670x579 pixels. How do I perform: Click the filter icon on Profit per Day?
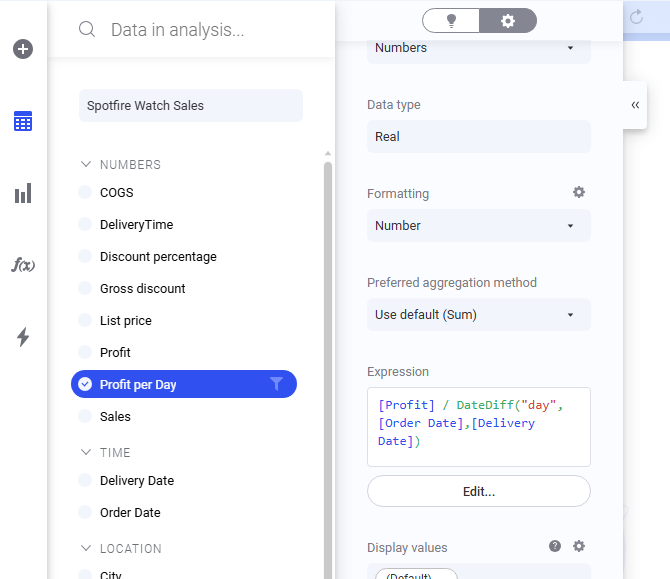[x=277, y=384]
